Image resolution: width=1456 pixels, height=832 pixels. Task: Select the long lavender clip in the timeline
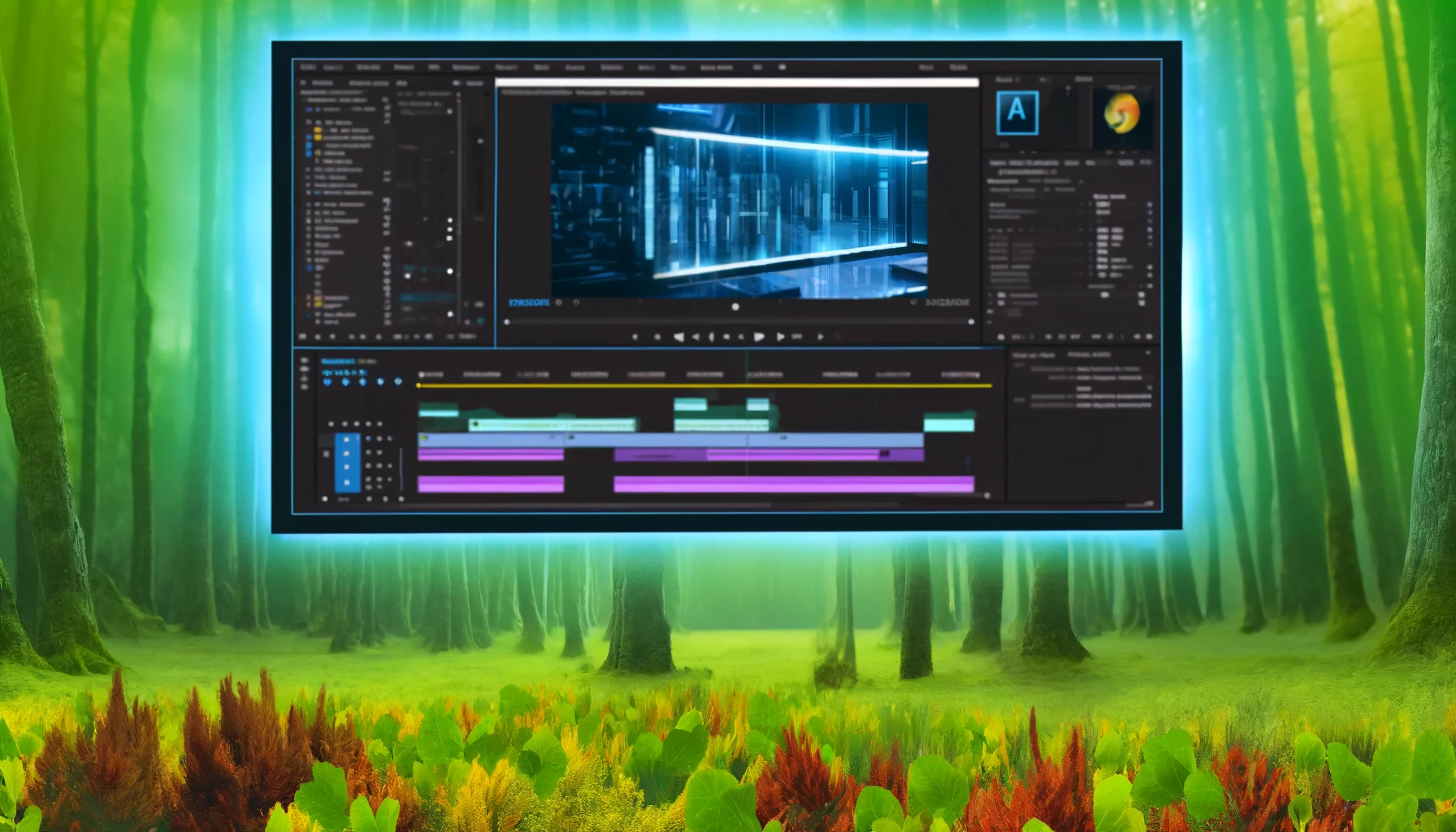[670, 440]
